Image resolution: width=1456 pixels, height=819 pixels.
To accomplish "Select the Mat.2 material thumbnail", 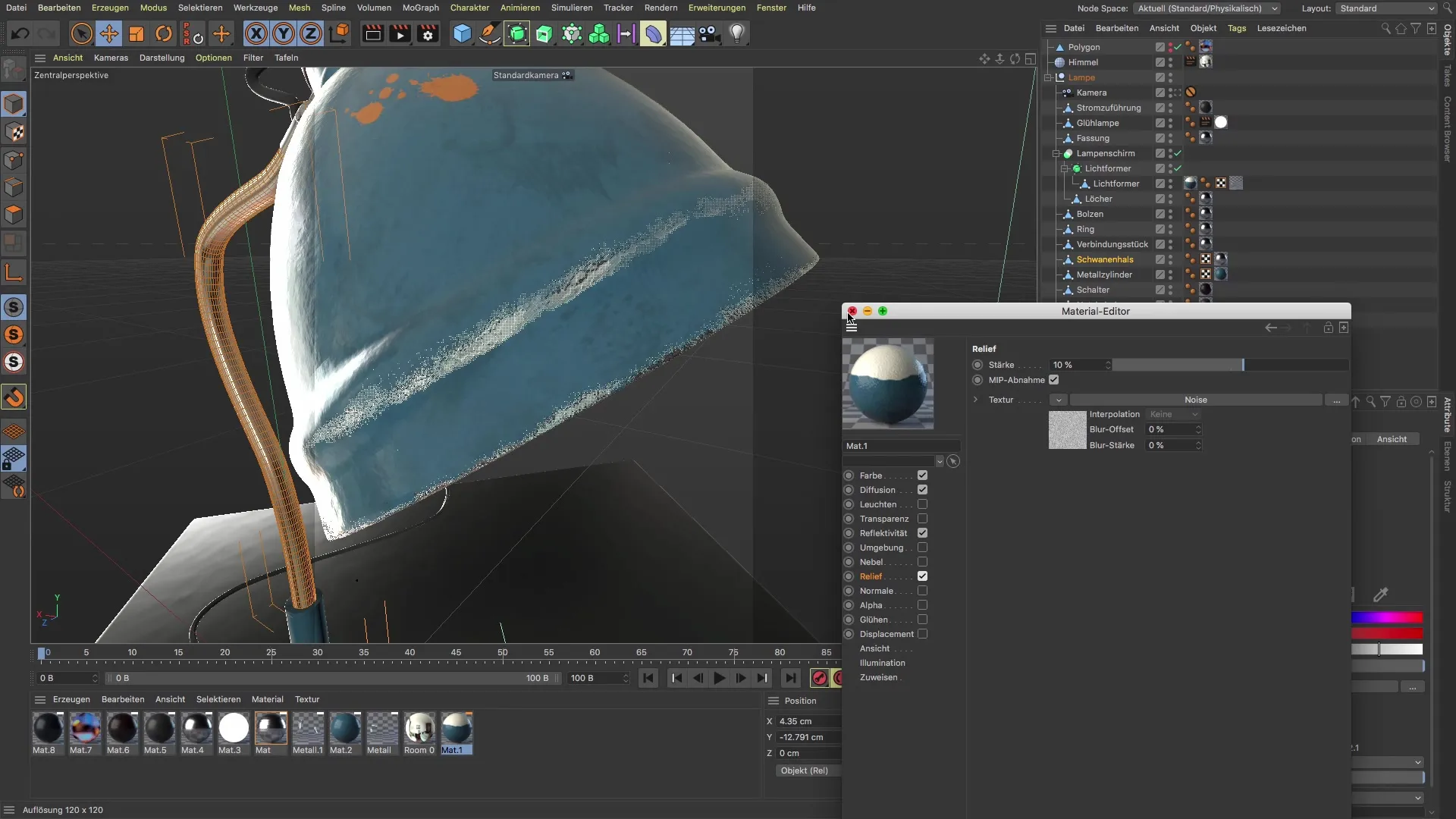I will coord(344,728).
